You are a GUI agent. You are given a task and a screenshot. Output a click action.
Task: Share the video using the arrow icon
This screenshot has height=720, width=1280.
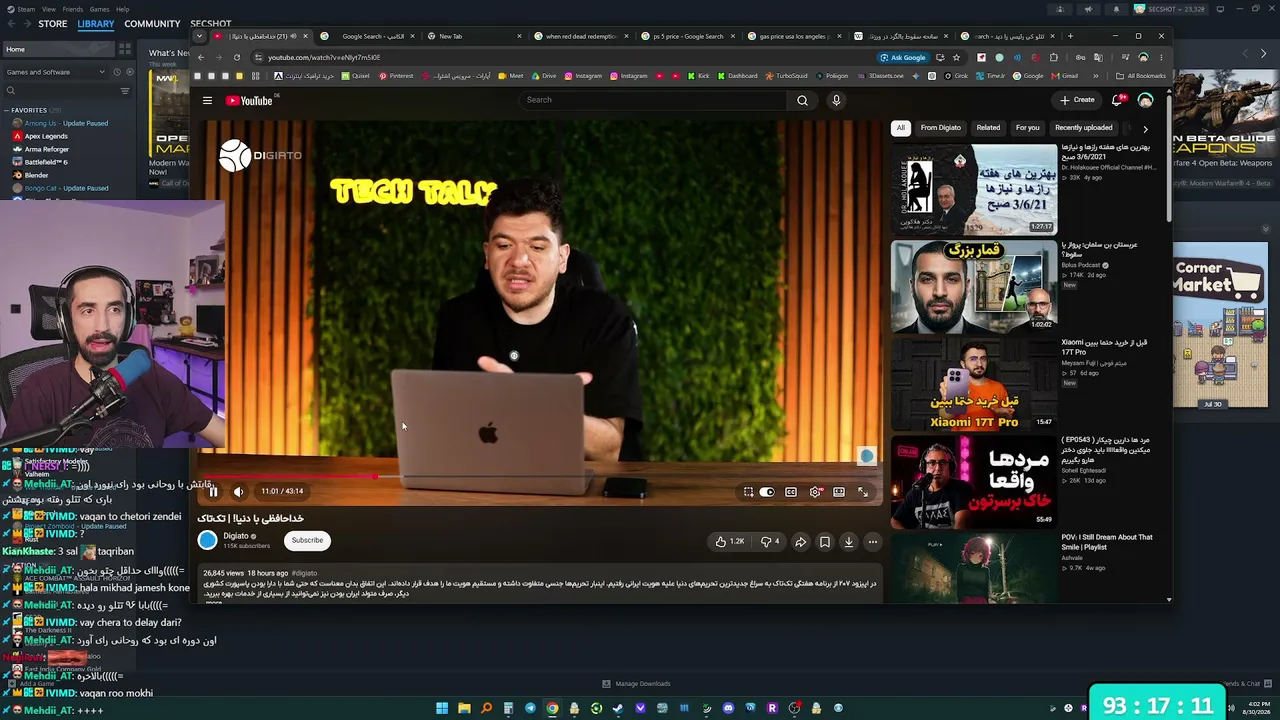[800, 541]
